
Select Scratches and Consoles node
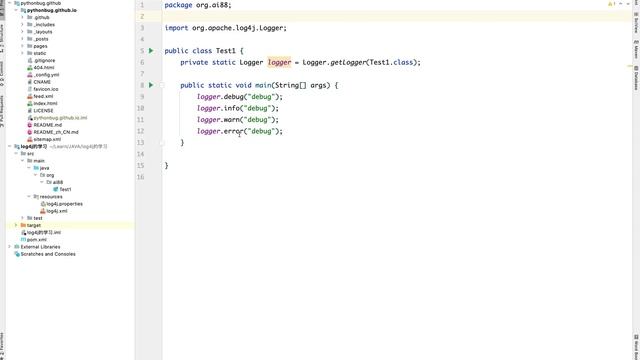tap(48, 254)
